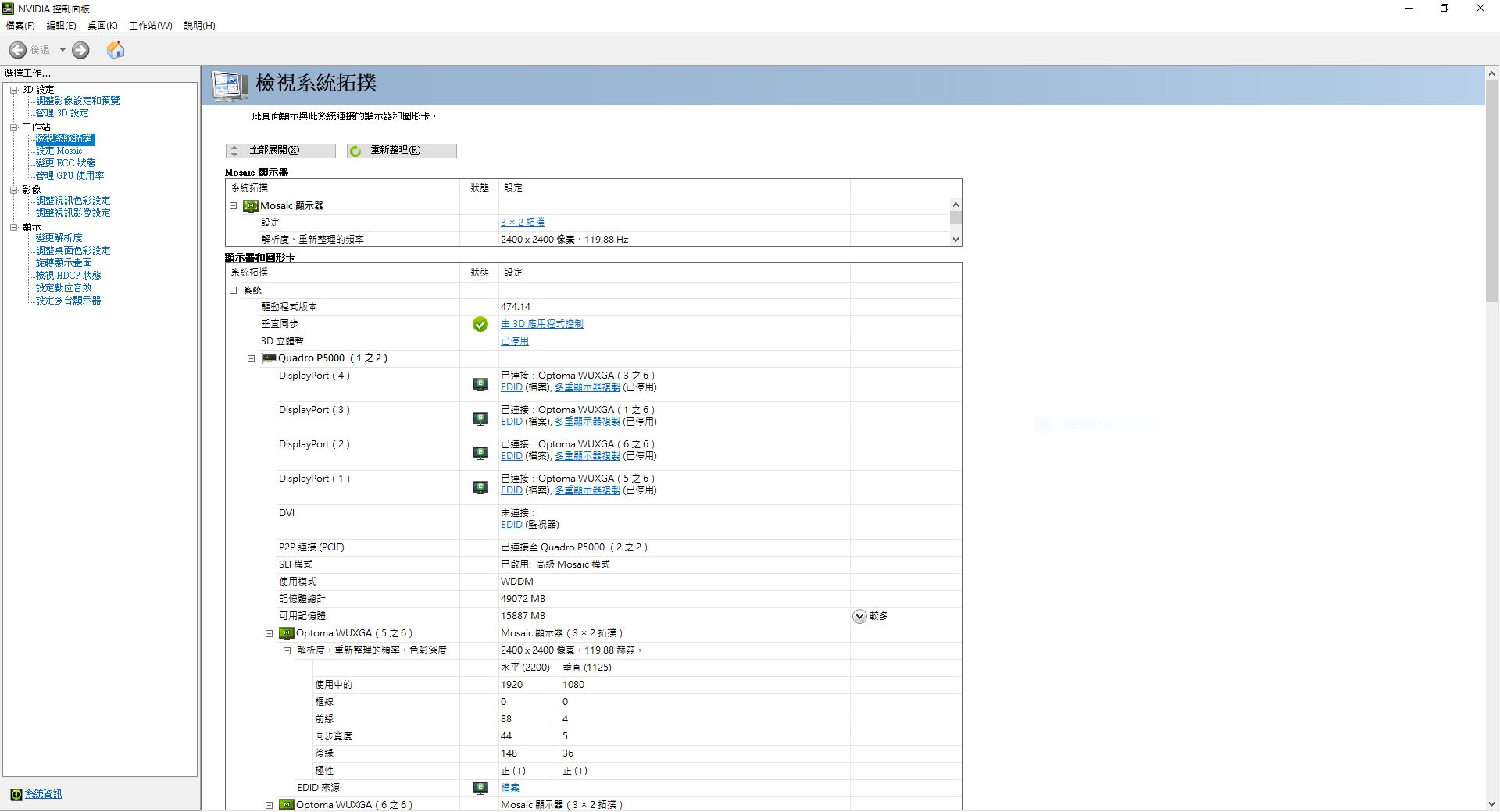This screenshot has width=1500, height=812.
Task: Select 管理 3D 設定 in the task tree
Action: click(x=62, y=113)
